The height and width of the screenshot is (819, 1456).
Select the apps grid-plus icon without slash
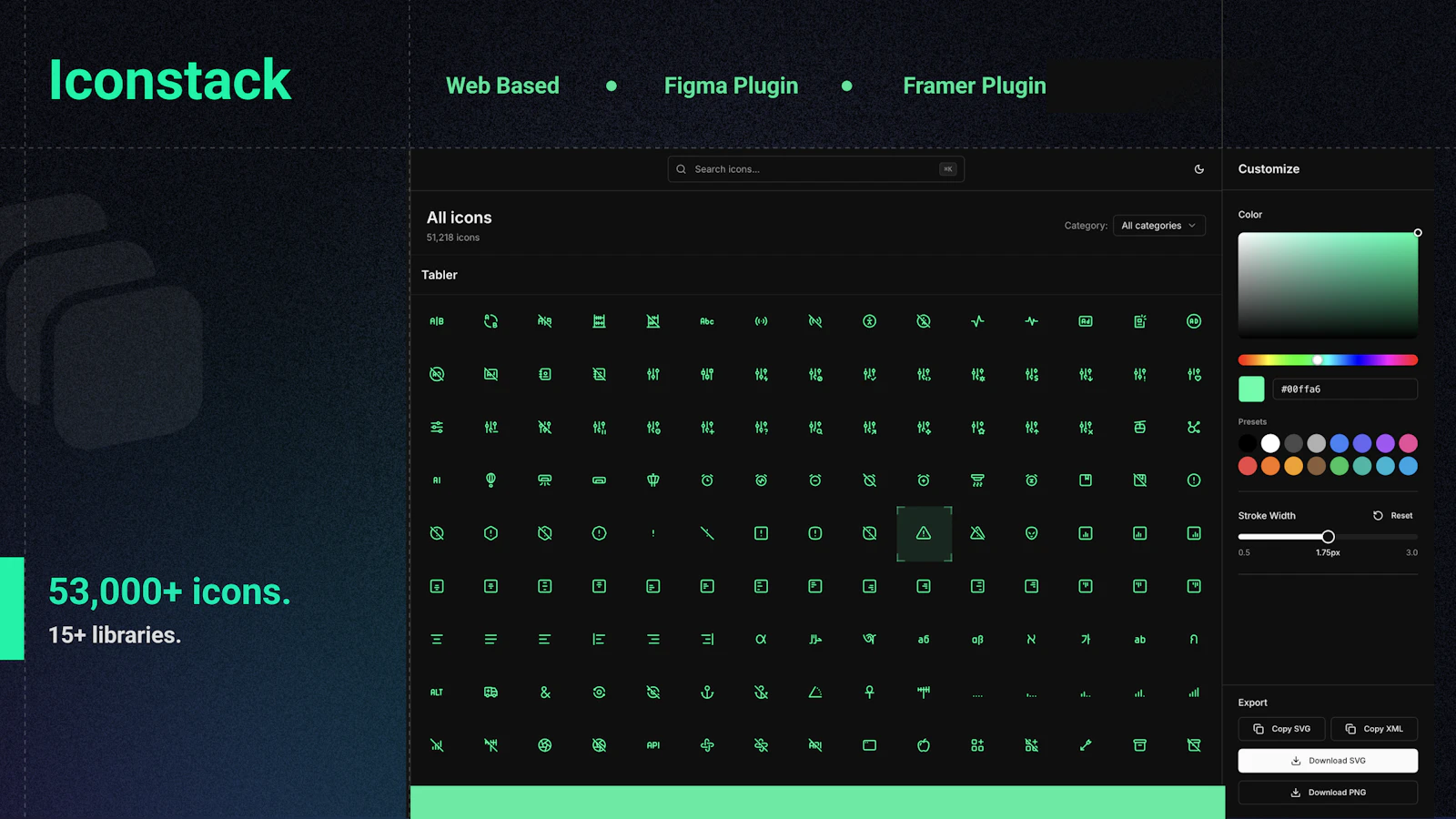[977, 745]
